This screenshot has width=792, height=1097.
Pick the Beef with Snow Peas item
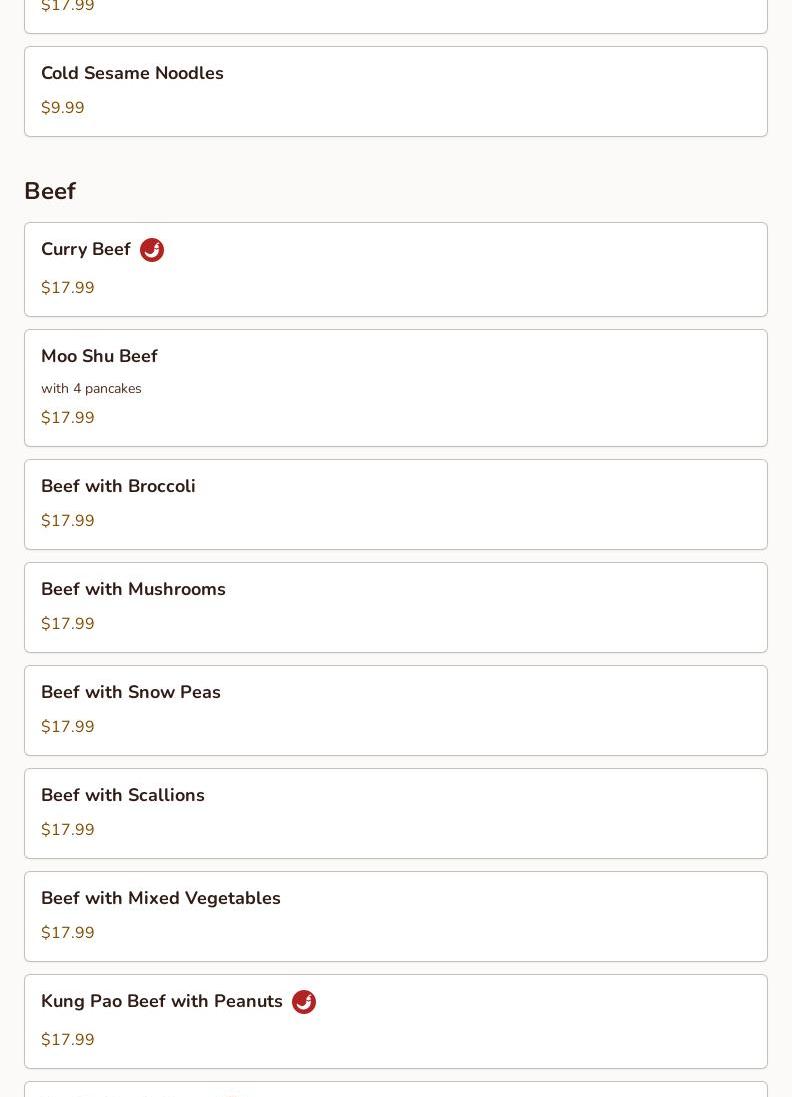tap(131, 693)
